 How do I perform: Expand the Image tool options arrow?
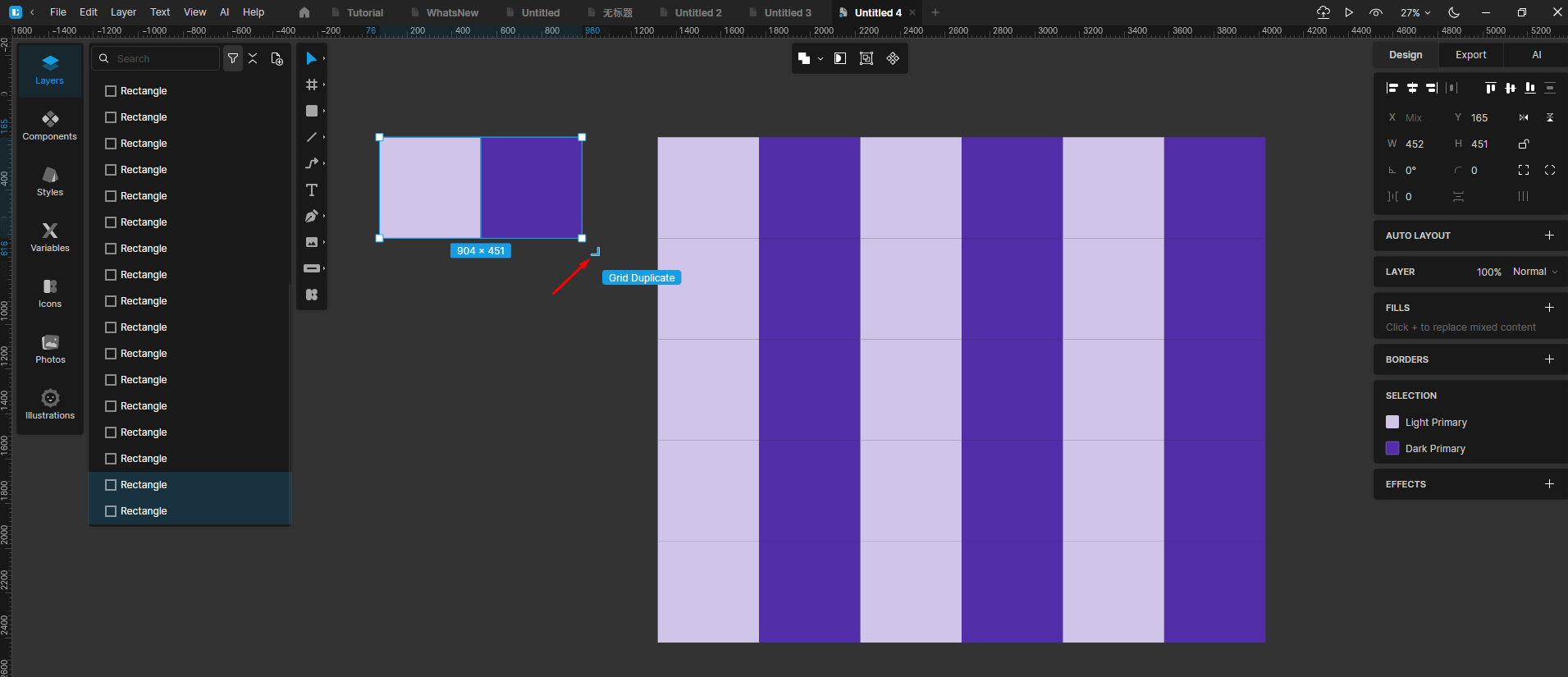coord(324,242)
